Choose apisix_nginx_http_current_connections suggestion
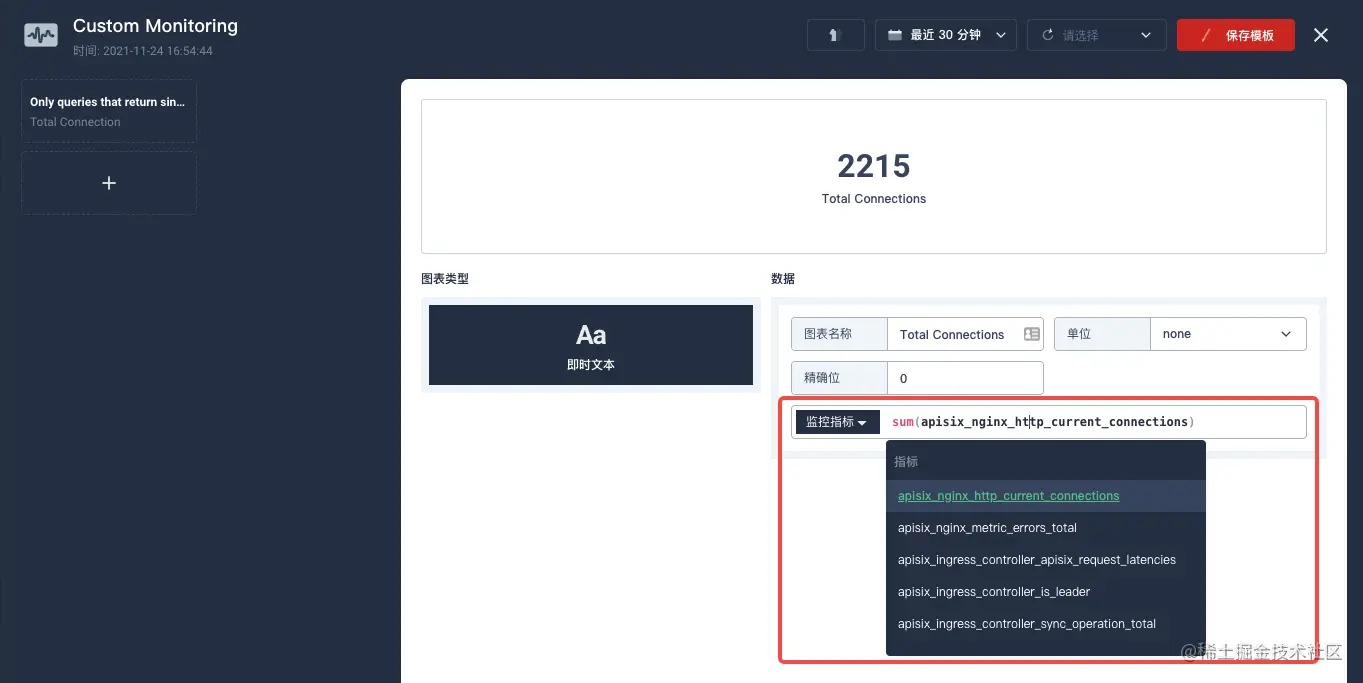This screenshot has width=1363, height=683. (1046, 496)
